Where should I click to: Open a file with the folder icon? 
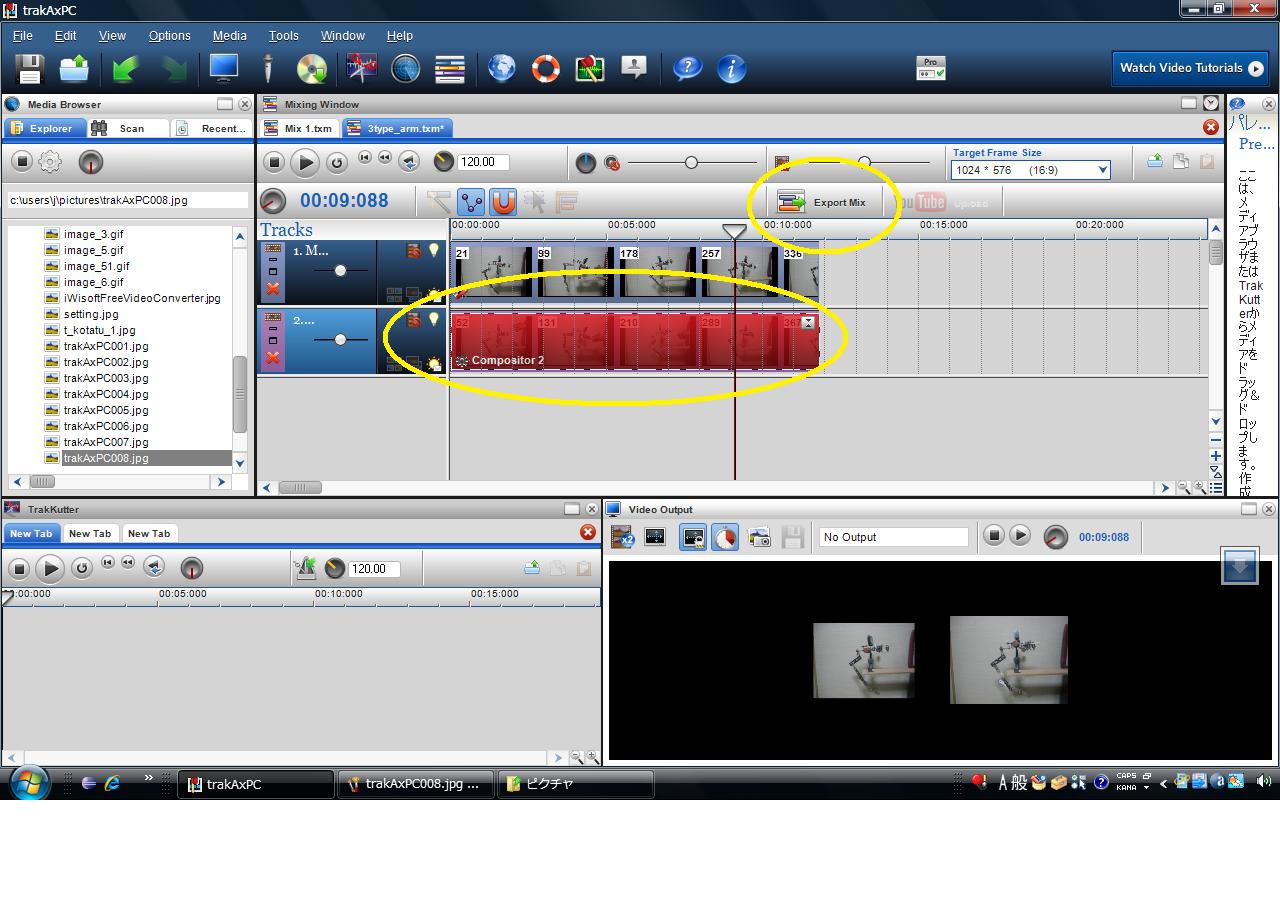(x=74, y=69)
